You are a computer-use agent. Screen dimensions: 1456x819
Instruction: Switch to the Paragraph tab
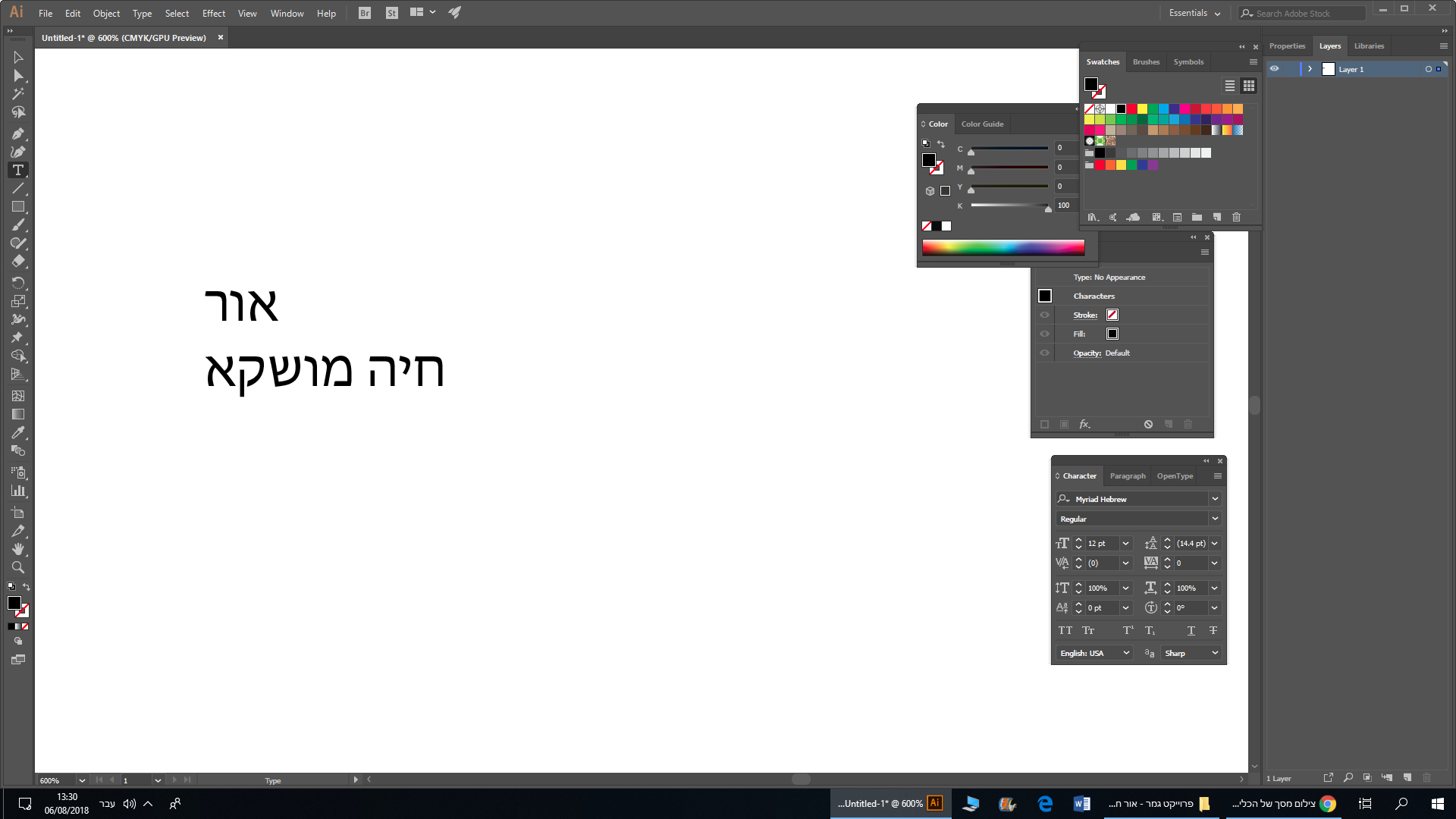pos(1128,475)
